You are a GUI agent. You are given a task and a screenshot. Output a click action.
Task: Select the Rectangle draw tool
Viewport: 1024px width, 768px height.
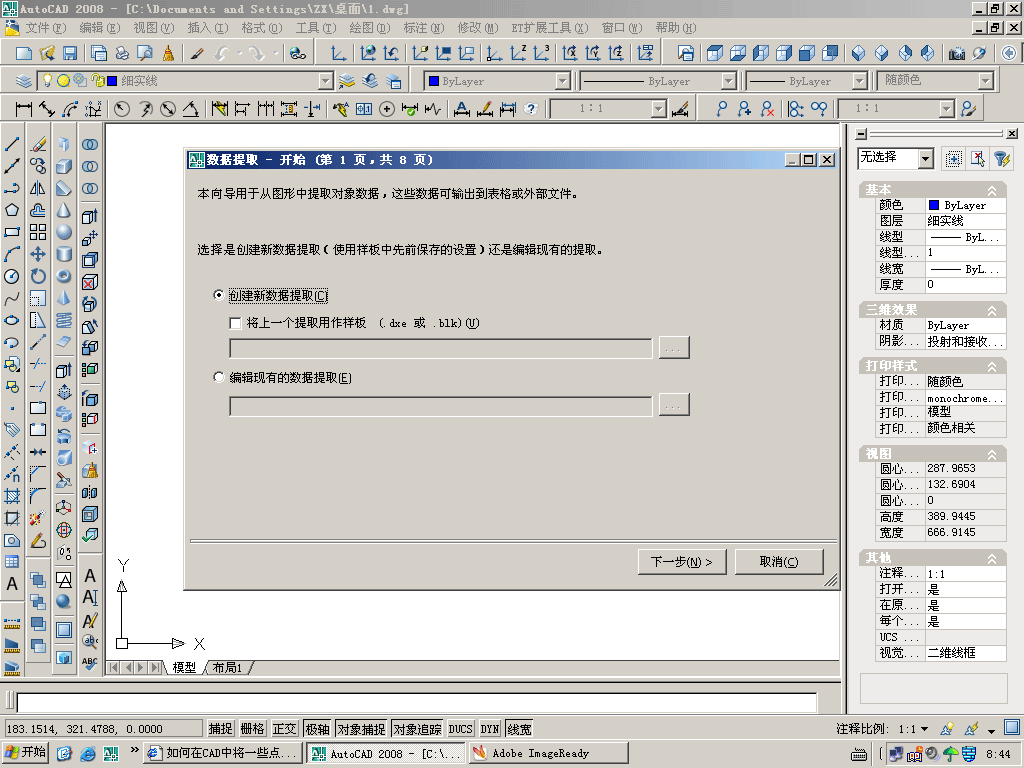tap(12, 232)
